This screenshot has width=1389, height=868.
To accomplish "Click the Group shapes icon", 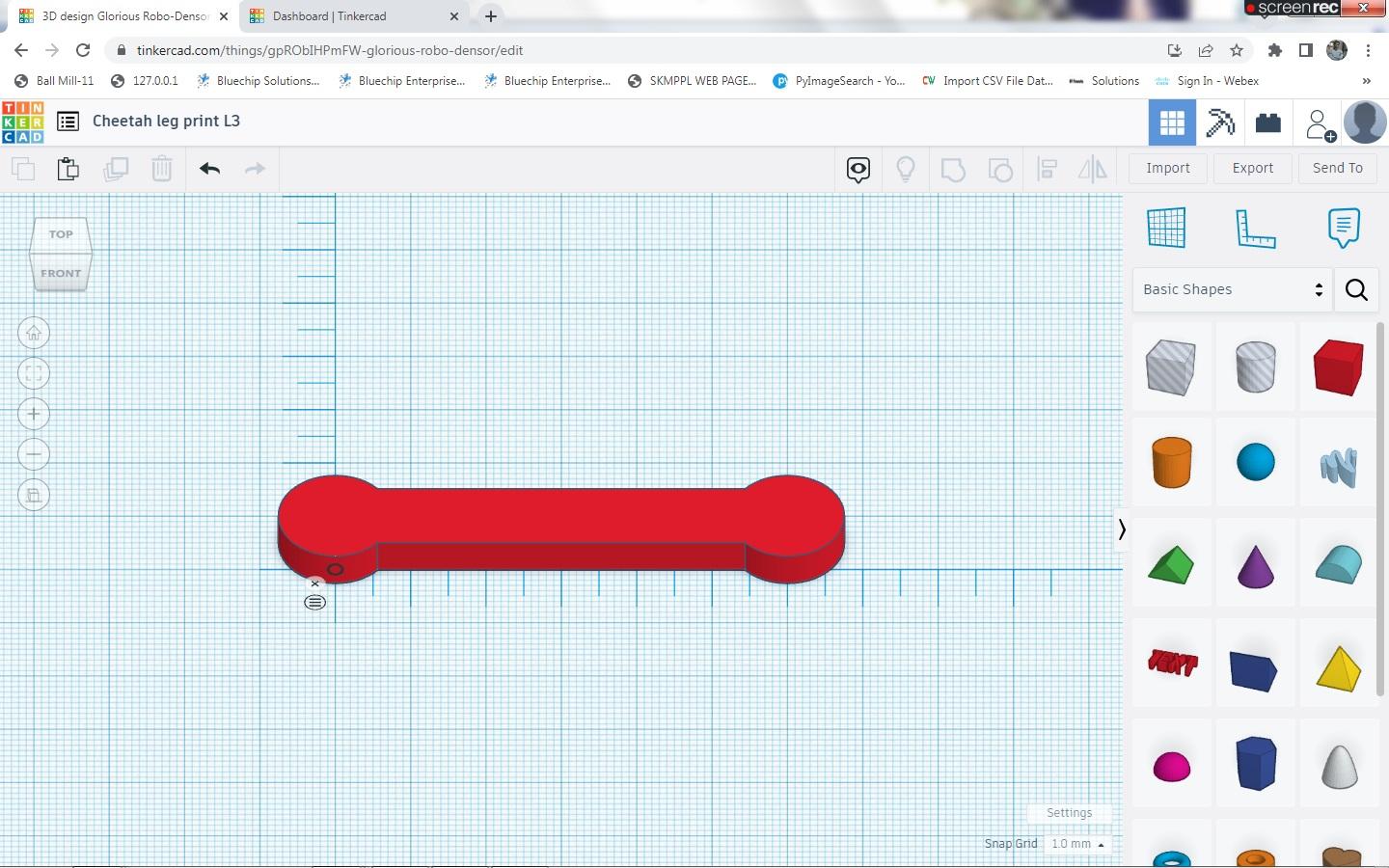I will [953, 170].
